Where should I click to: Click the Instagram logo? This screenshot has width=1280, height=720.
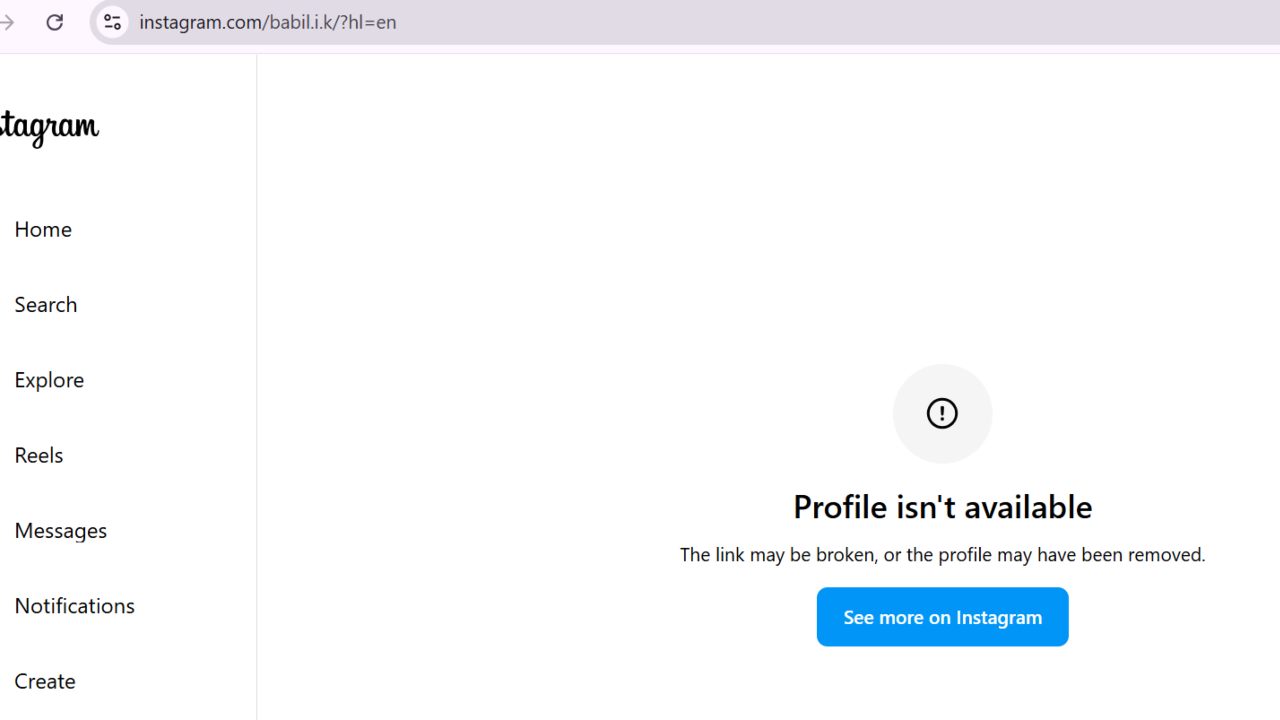pyautogui.click(x=49, y=128)
